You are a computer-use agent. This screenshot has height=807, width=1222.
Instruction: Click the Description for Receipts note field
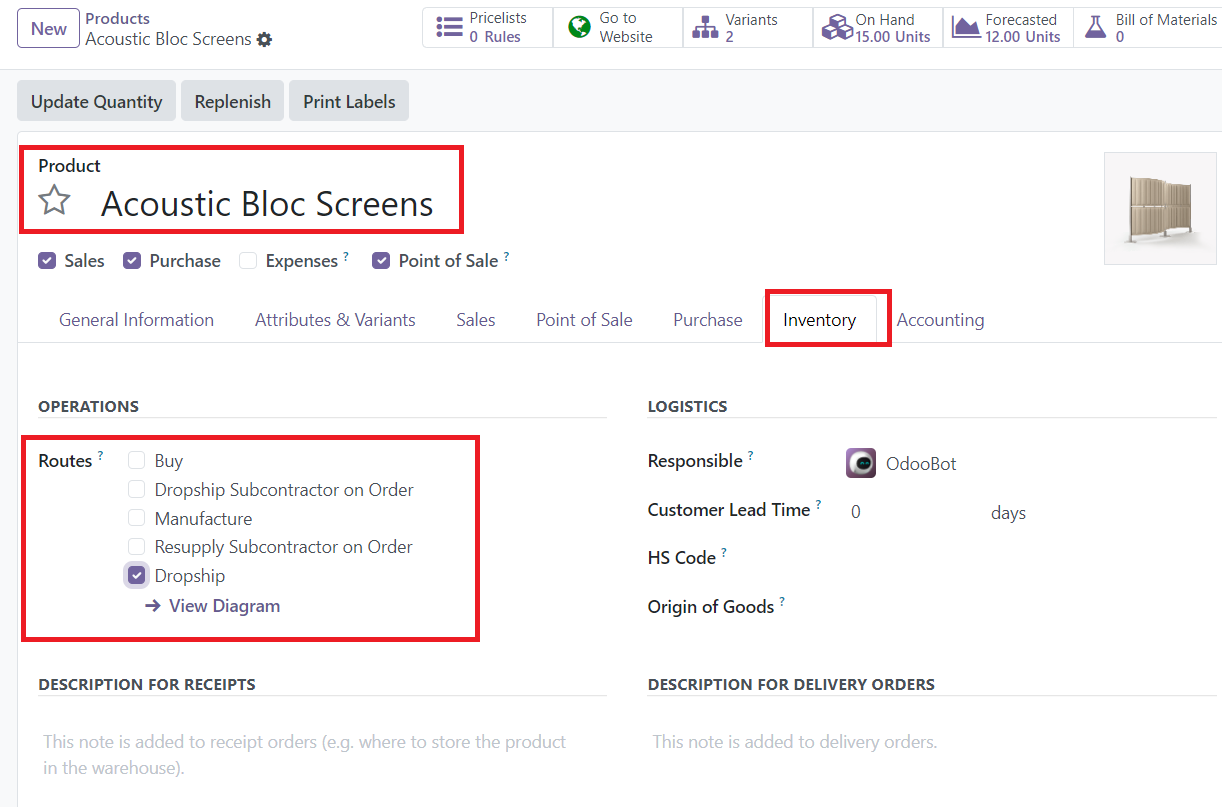(x=322, y=755)
